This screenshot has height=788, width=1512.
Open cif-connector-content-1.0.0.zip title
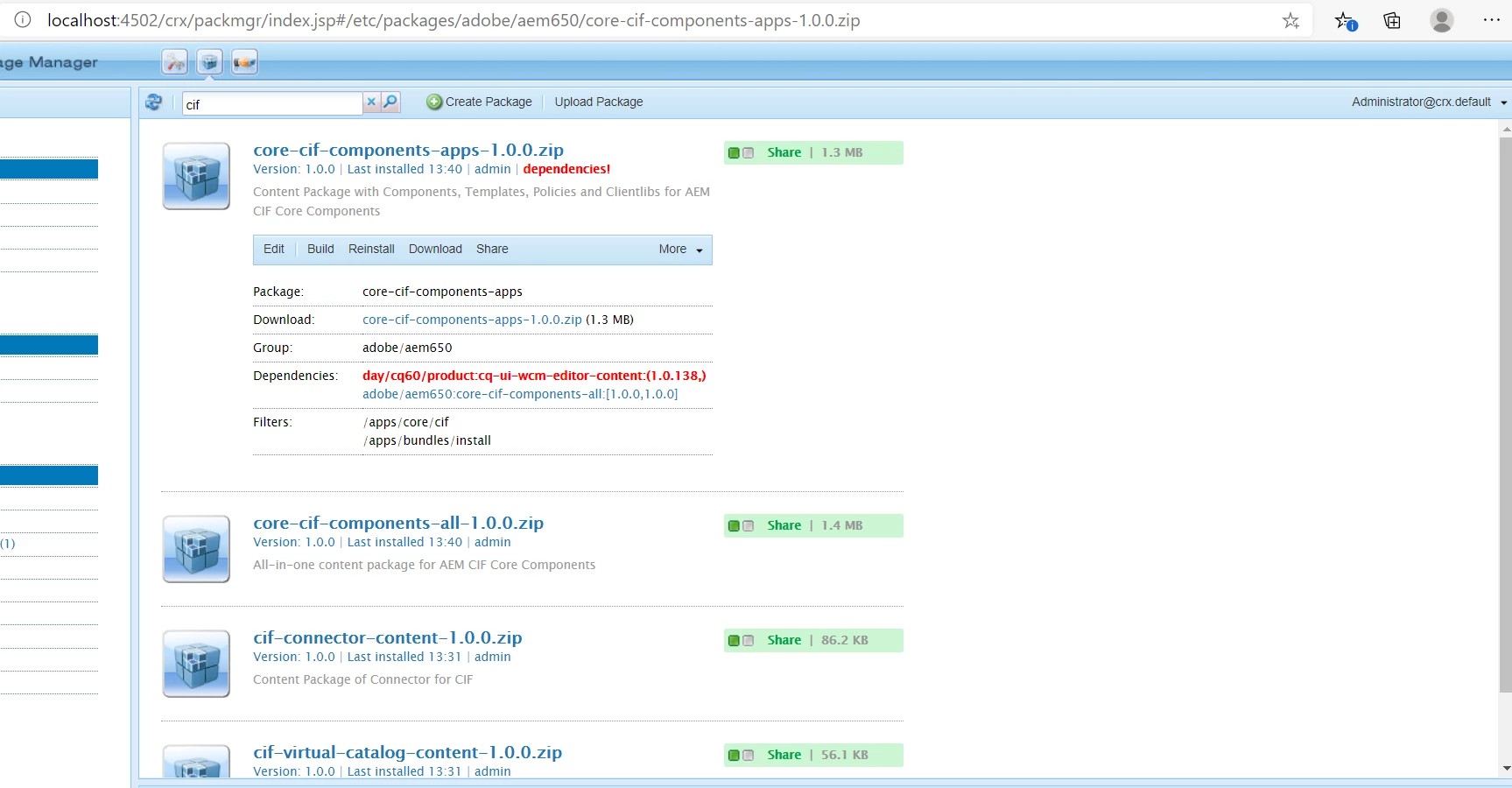pyautogui.click(x=388, y=637)
